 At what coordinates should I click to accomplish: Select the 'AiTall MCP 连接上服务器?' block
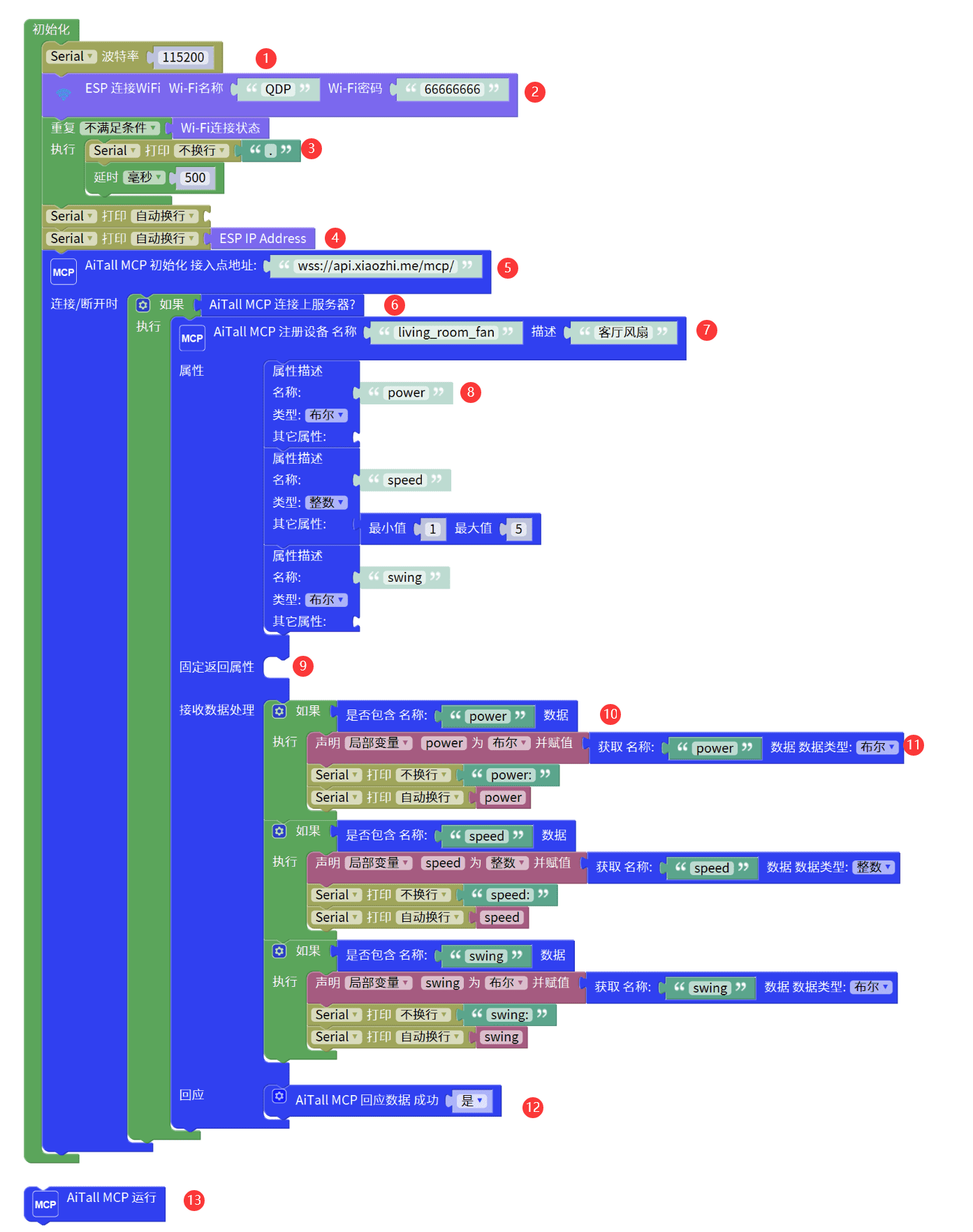(x=282, y=305)
